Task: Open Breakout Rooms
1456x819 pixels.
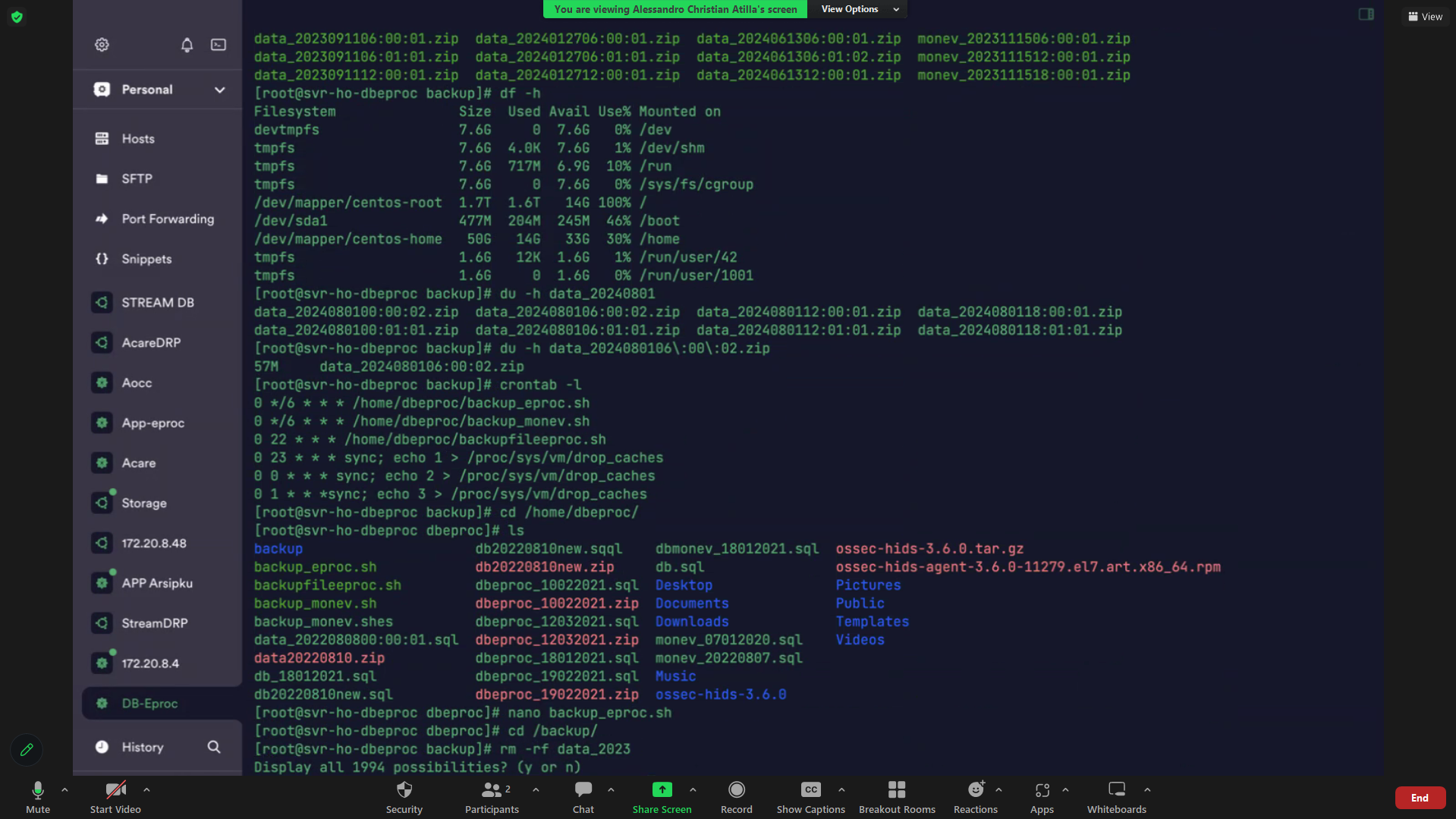Action: (897, 797)
